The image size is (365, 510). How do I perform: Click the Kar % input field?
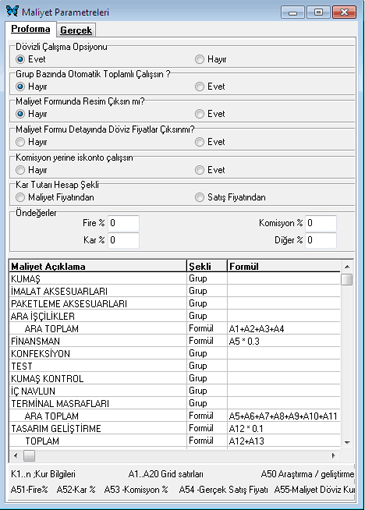(x=123, y=240)
